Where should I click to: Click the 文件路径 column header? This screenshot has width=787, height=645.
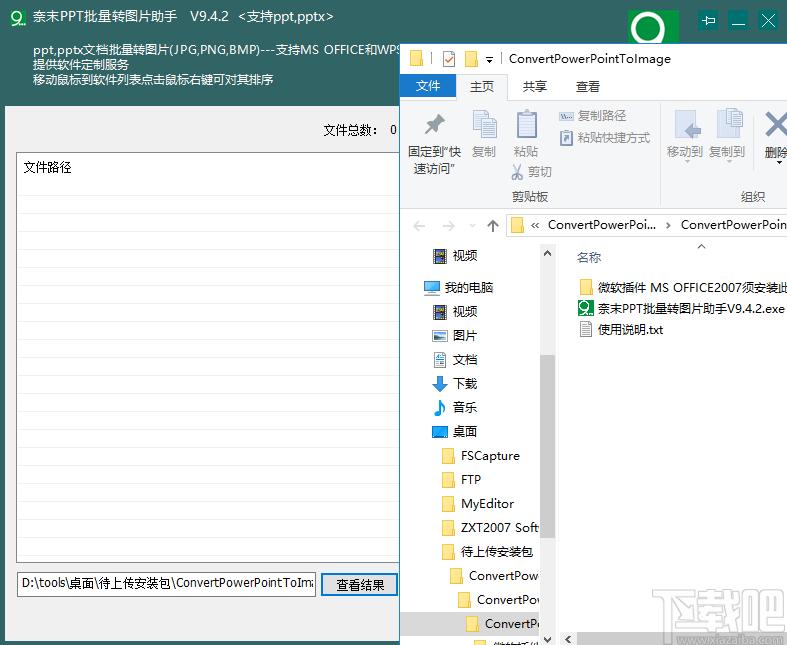47,167
